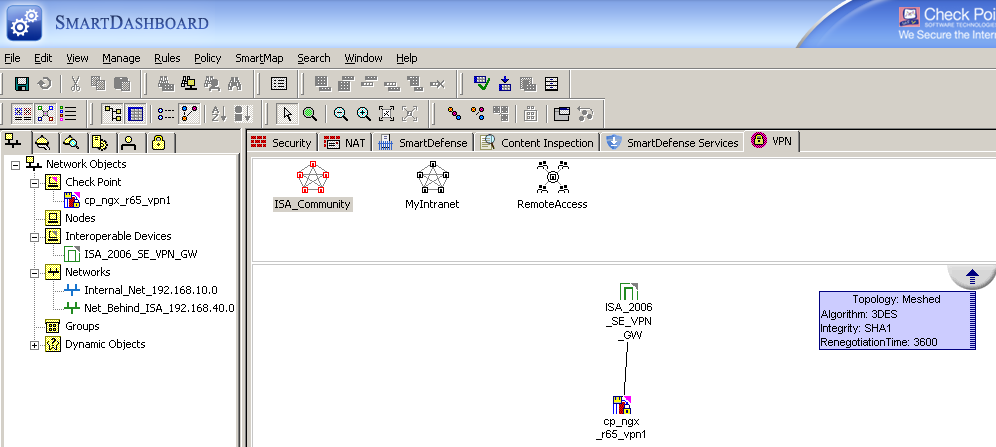The width and height of the screenshot is (996, 447).
Task: Switch to the SmartDefense tab
Action: (x=423, y=142)
